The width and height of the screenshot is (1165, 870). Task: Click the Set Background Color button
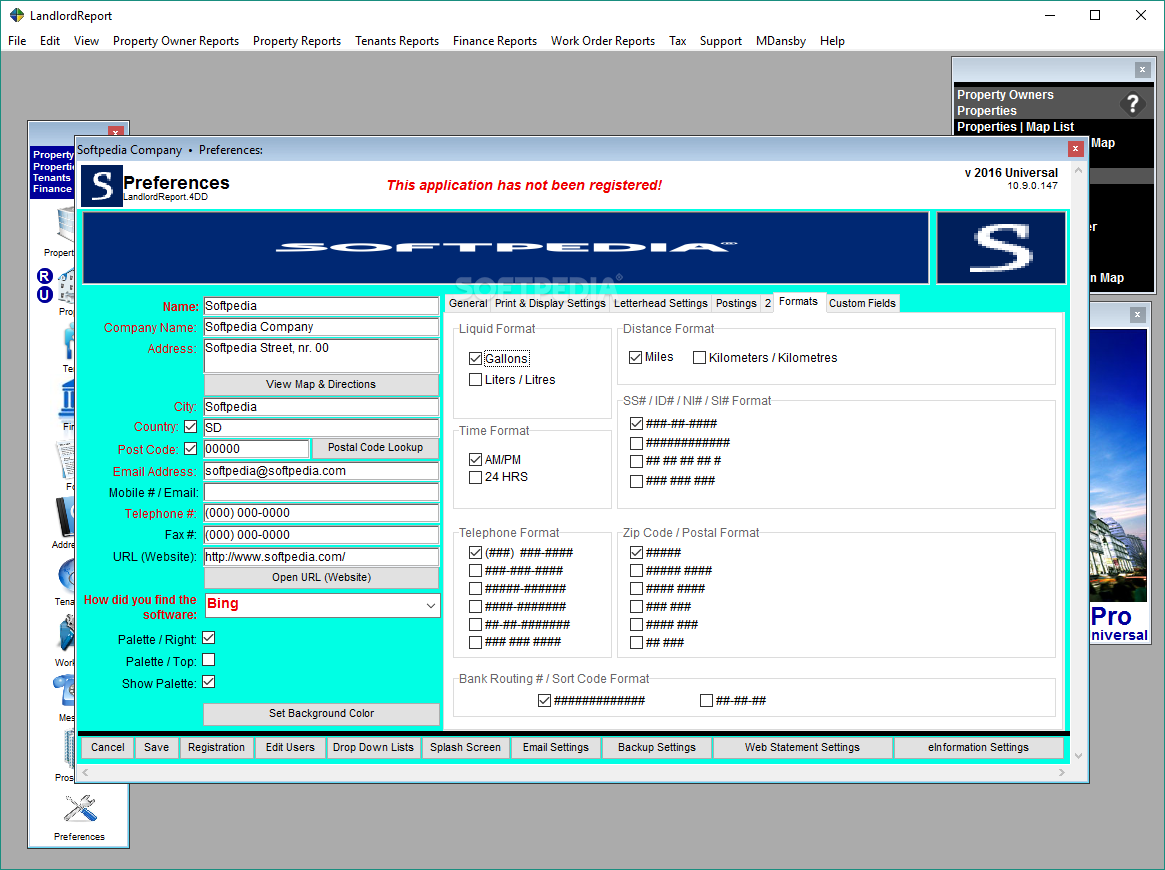321,713
